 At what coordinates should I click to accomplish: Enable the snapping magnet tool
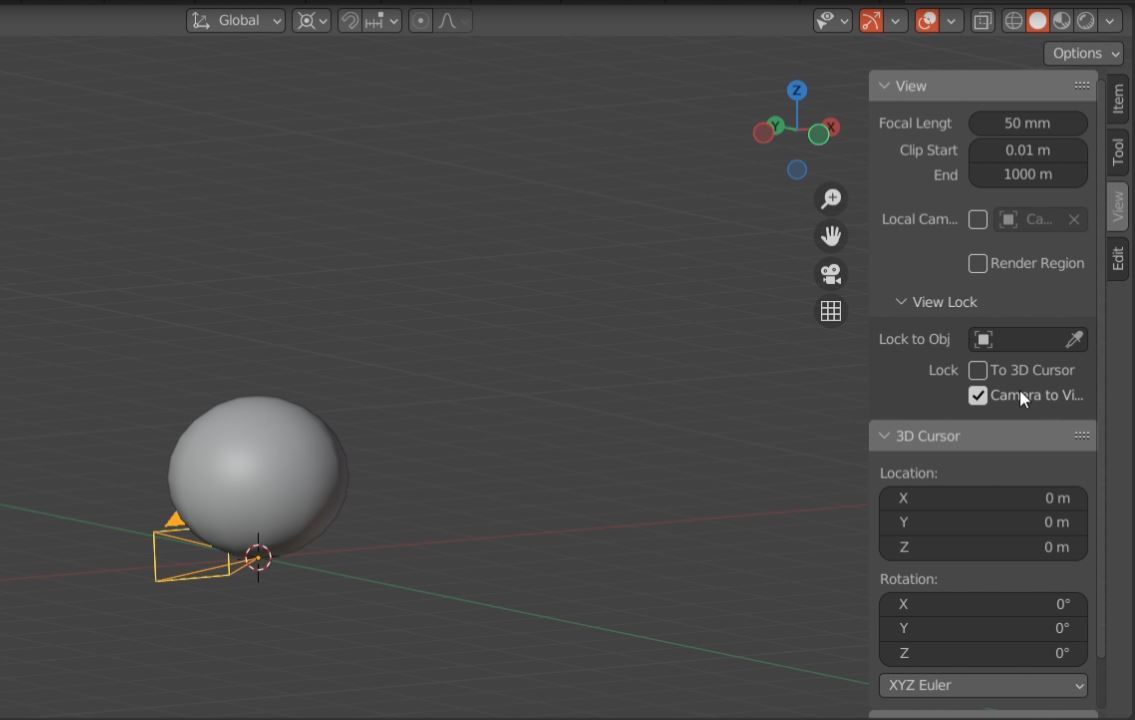tap(350, 20)
